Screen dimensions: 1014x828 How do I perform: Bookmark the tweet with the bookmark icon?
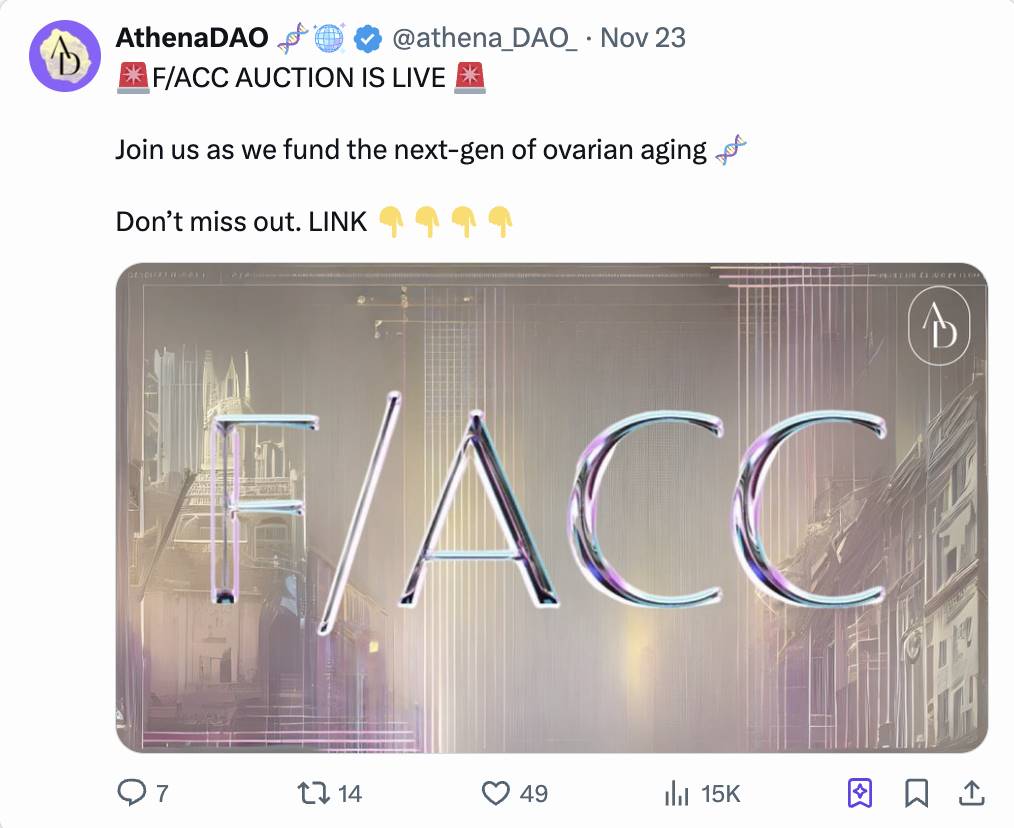[x=916, y=792]
